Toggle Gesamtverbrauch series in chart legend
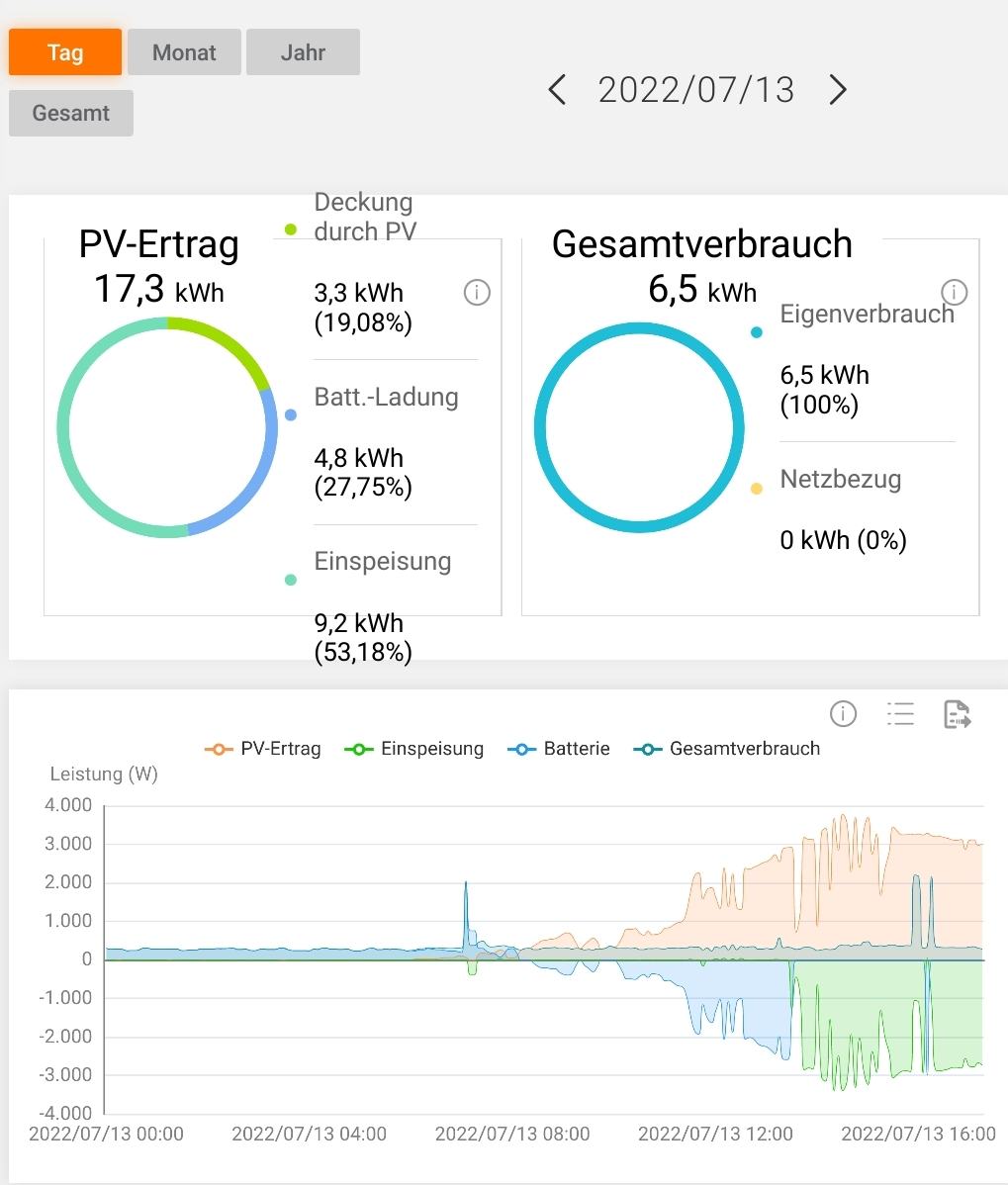This screenshot has width=1008, height=1185. point(727,749)
